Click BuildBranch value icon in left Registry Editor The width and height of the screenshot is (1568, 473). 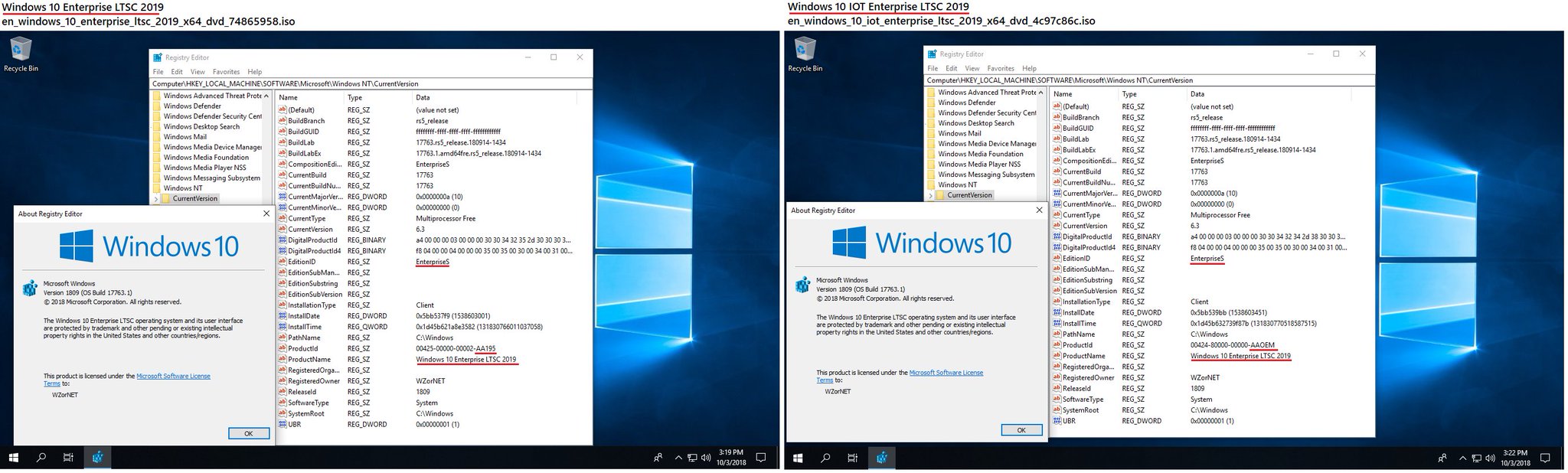(283, 121)
